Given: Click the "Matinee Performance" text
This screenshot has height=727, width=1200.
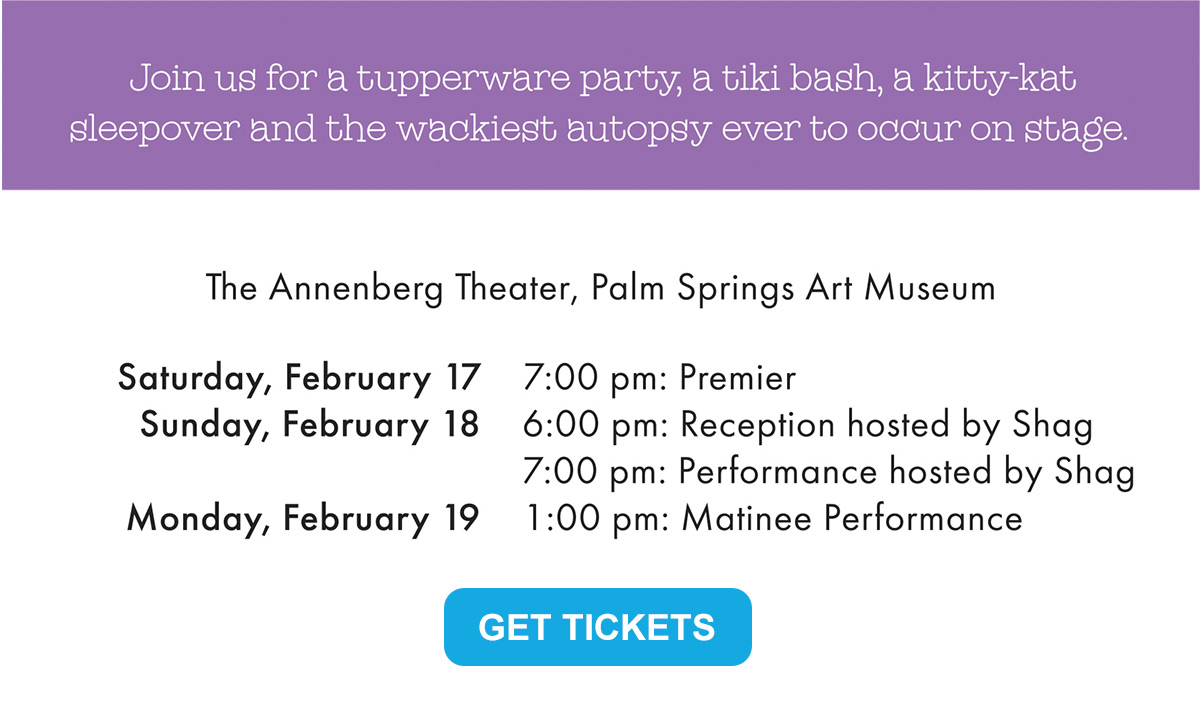Looking at the screenshot, I should 852,519.
